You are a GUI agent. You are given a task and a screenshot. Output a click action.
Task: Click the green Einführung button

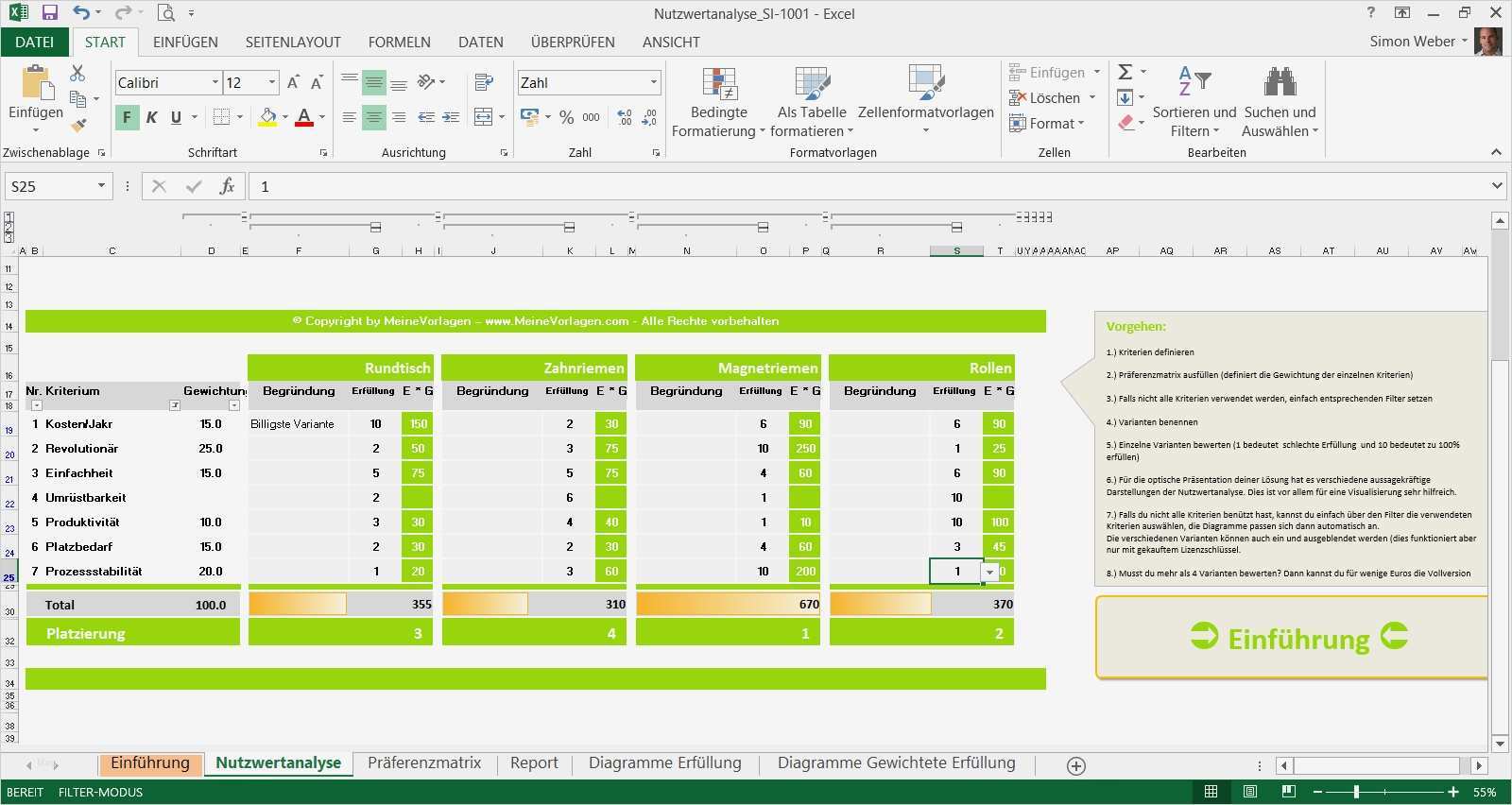1297,639
